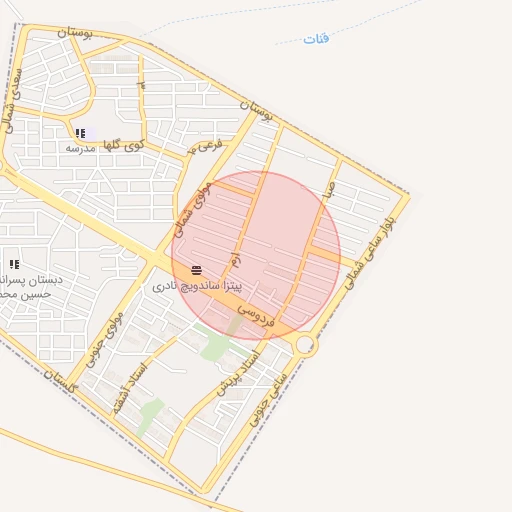Select the بلوار ساعی شمالی boulevard label
The height and width of the screenshot is (512, 512).
(x=369, y=253)
